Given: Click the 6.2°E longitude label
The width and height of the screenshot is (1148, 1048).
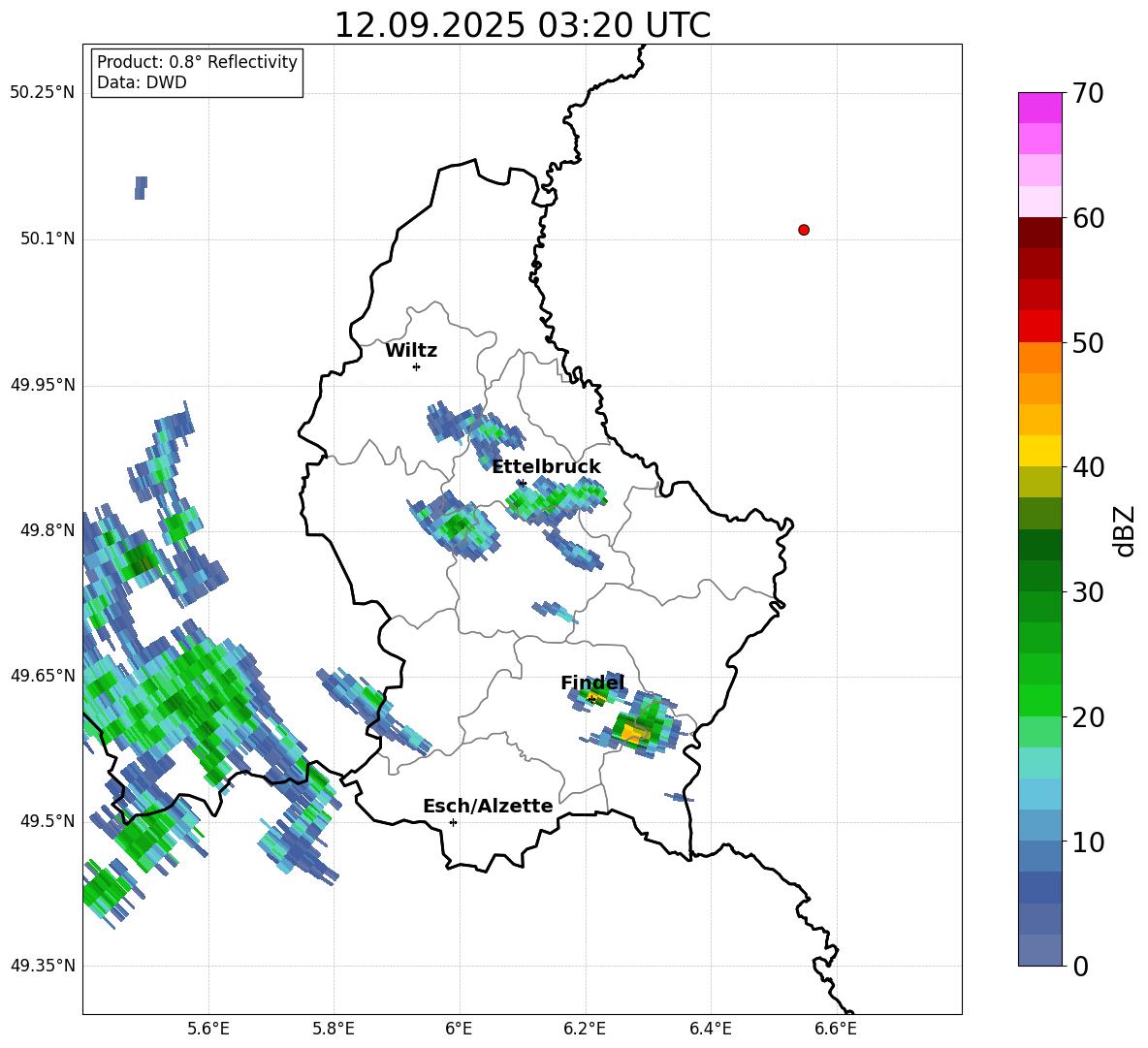Looking at the screenshot, I should [585, 1030].
